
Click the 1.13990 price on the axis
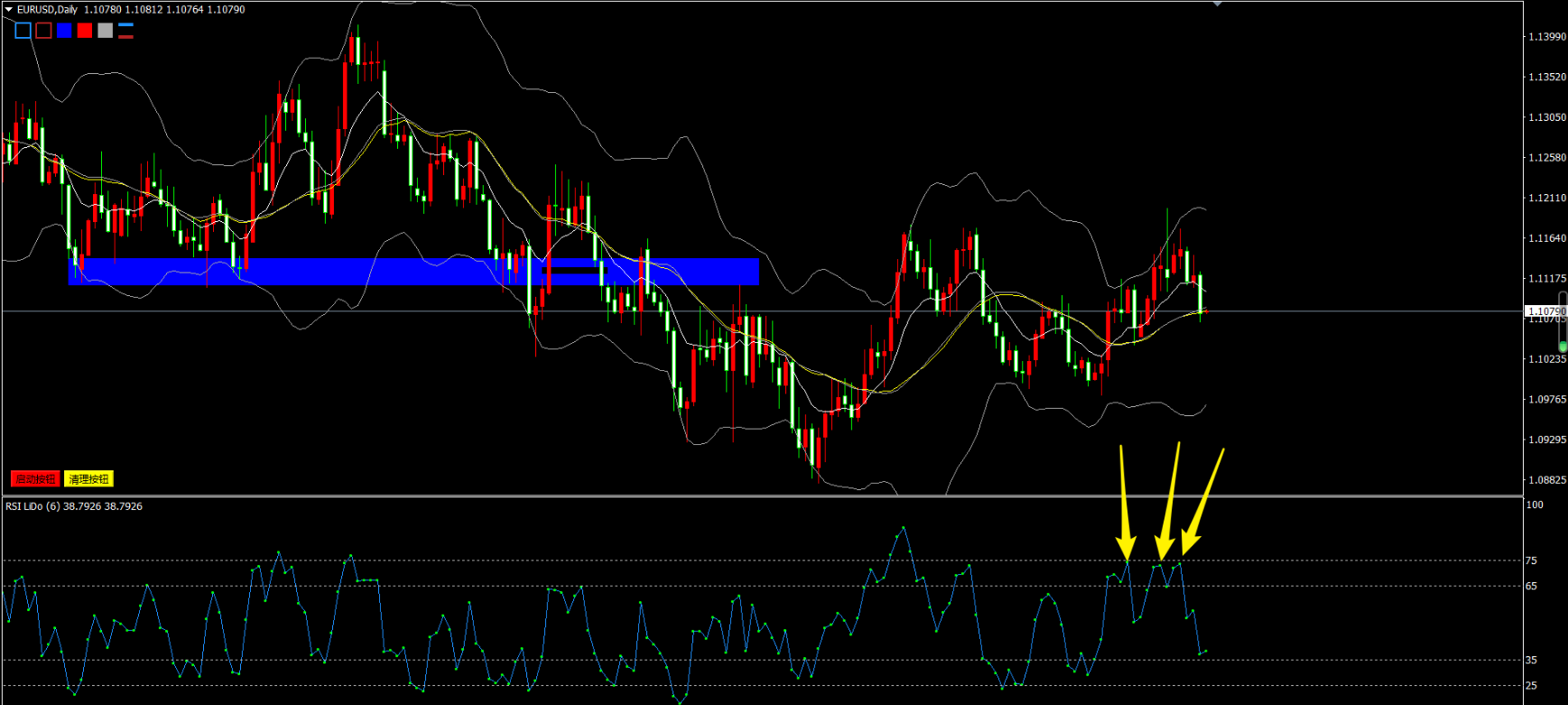pos(1546,37)
